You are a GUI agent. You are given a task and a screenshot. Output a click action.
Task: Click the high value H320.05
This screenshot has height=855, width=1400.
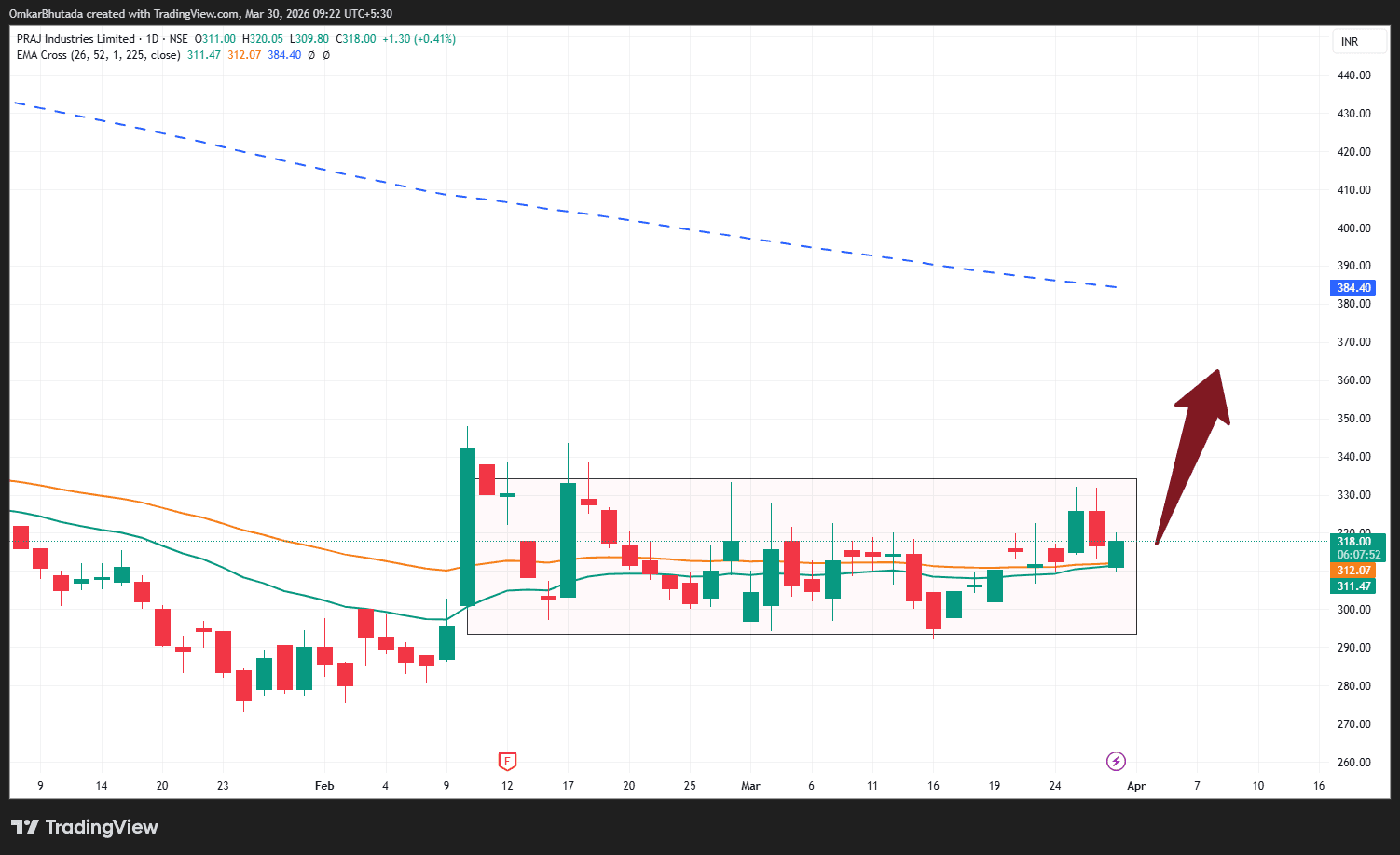click(x=263, y=39)
